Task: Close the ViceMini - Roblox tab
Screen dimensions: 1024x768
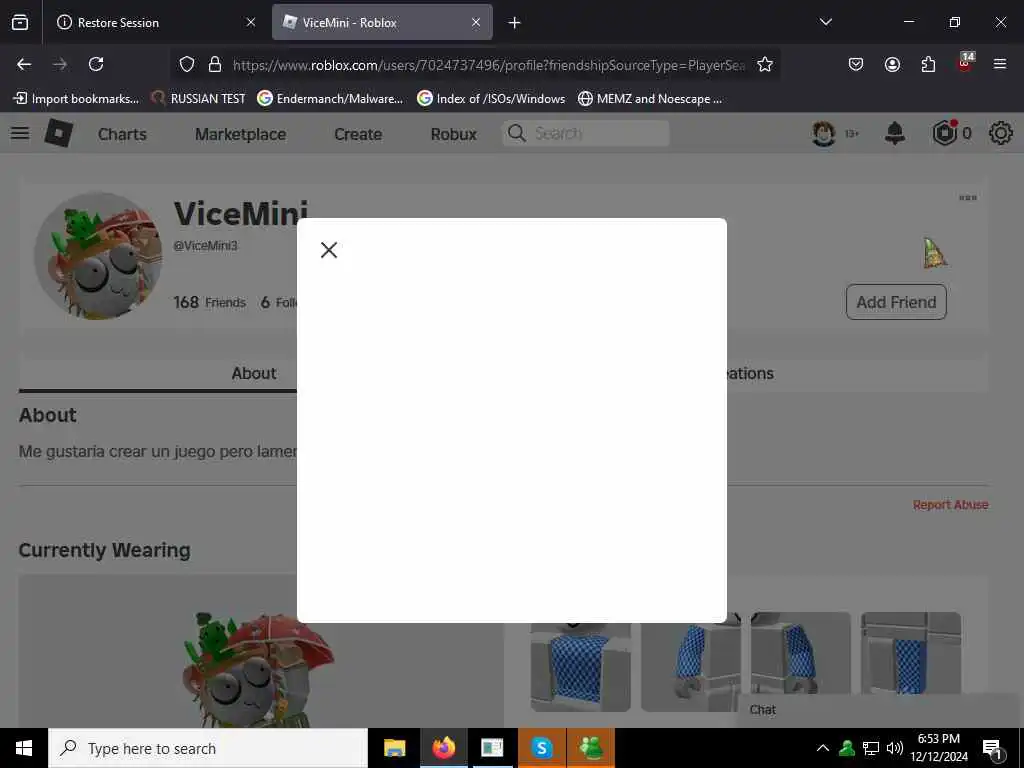Action: tap(476, 22)
